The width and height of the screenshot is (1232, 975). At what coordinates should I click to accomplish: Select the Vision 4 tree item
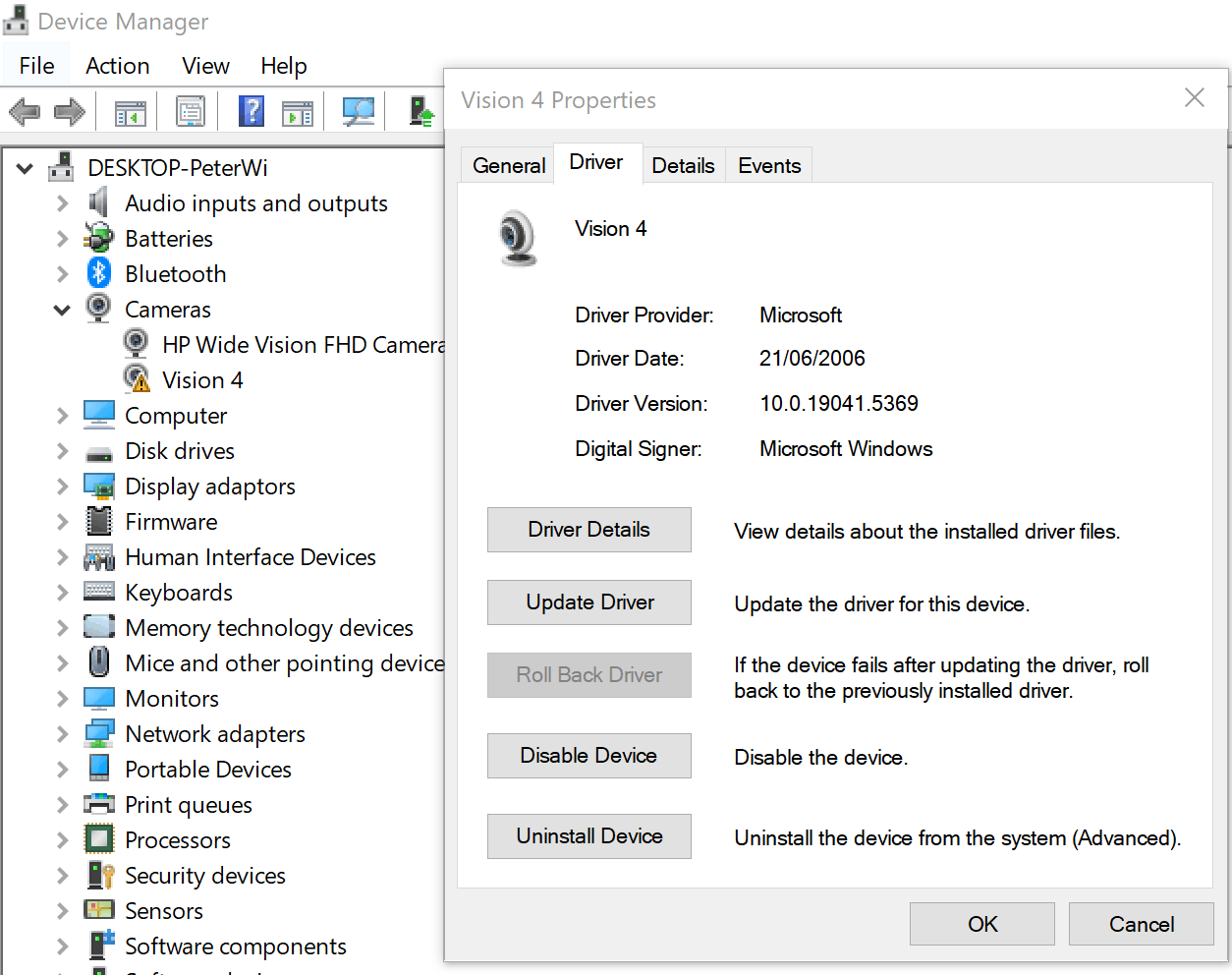tap(202, 380)
